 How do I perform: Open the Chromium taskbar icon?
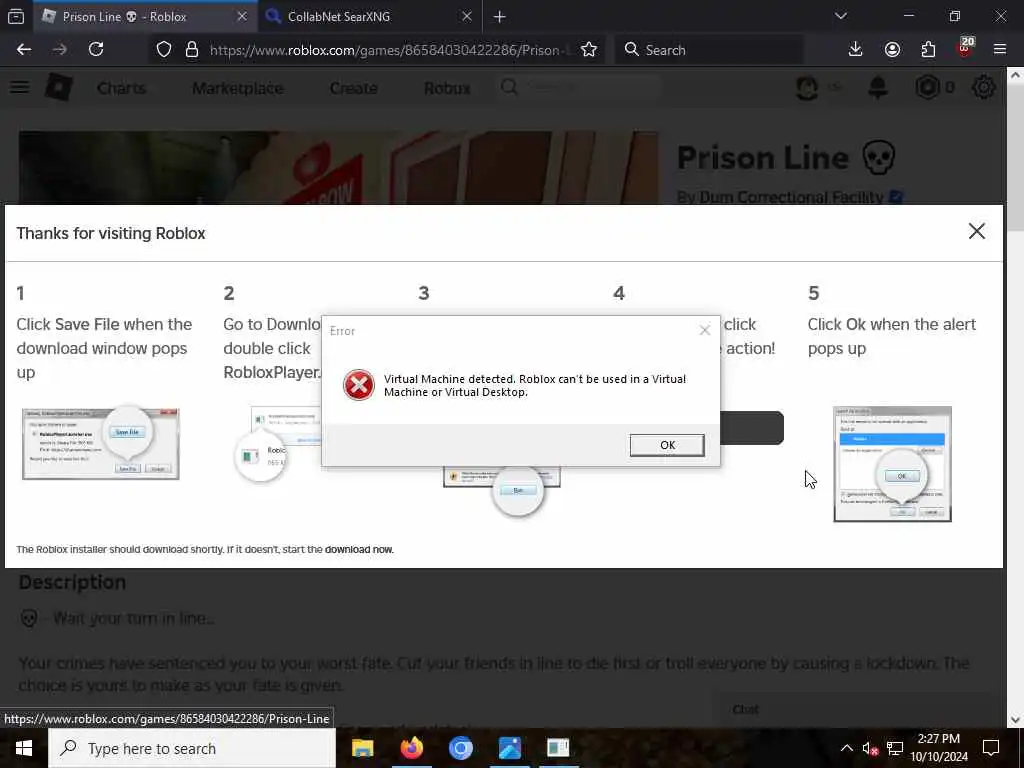tap(460, 748)
